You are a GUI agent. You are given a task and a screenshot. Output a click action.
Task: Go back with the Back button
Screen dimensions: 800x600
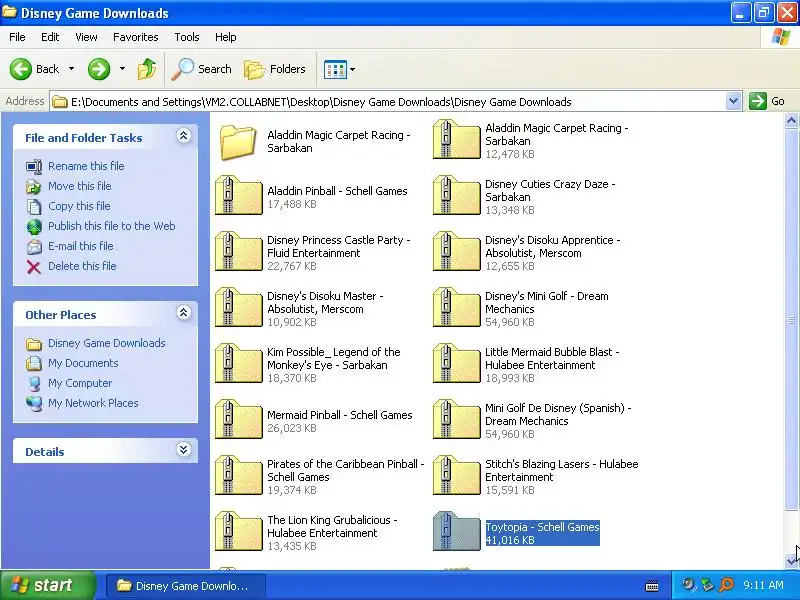tap(34, 69)
